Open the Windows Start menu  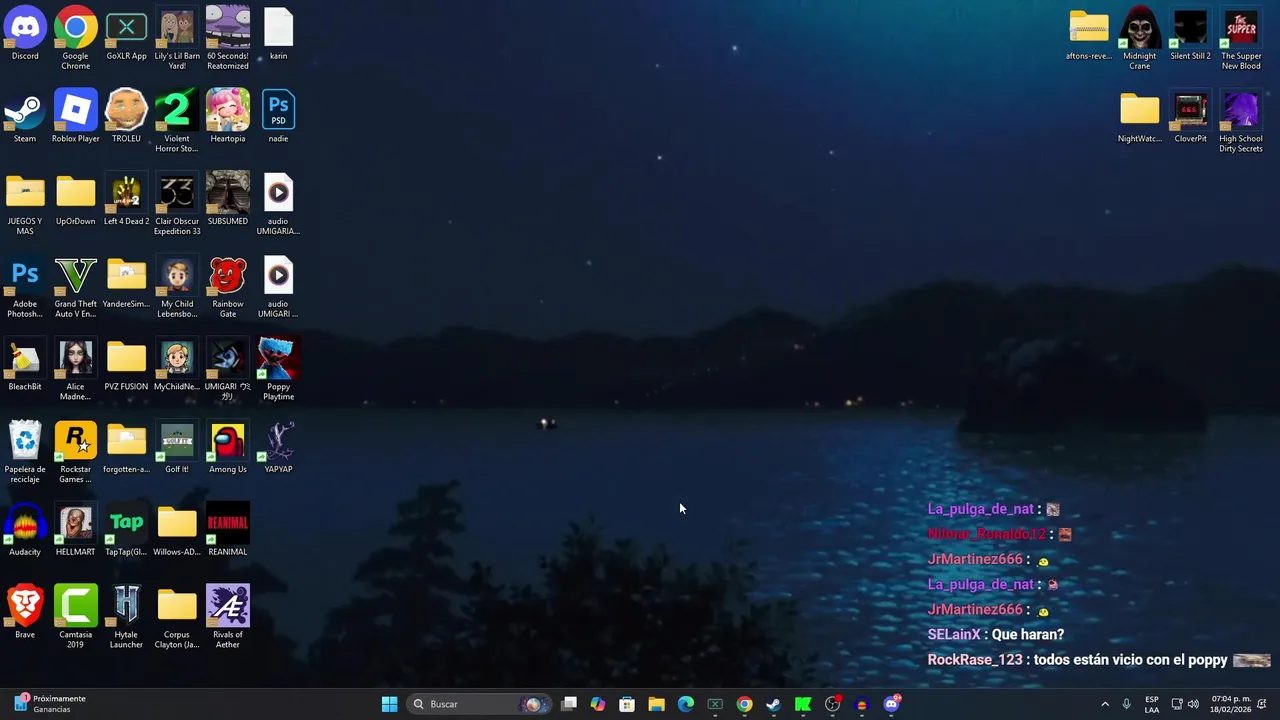click(389, 704)
